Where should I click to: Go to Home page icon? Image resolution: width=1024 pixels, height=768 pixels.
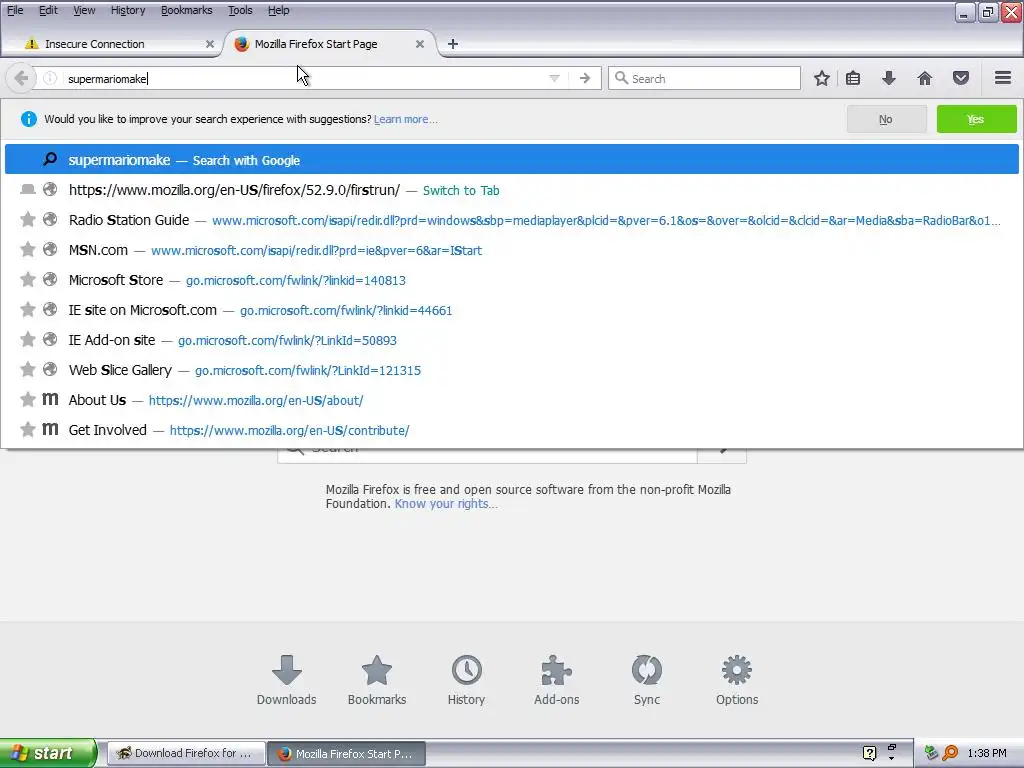[924, 78]
